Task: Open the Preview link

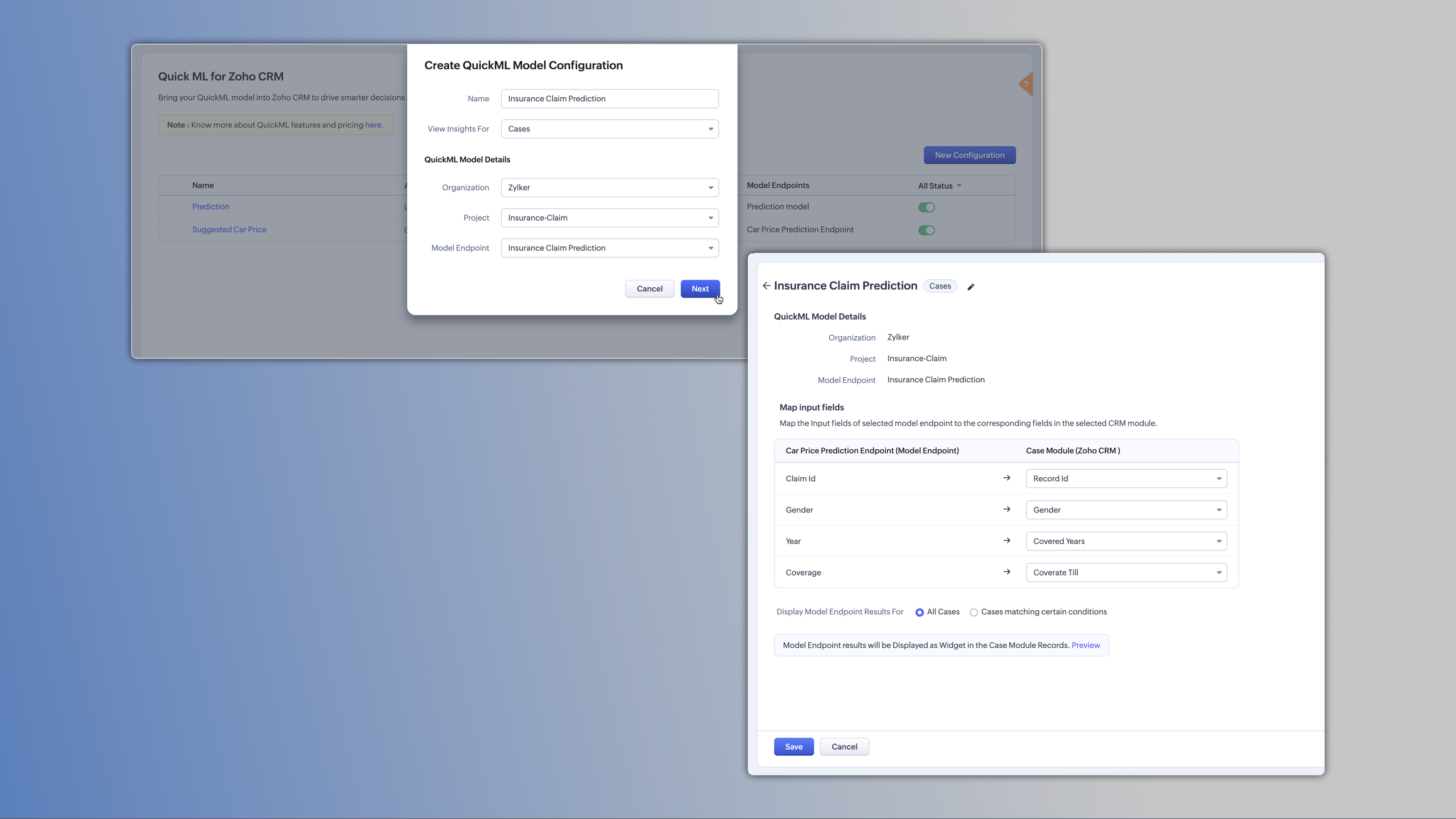Action: [1085, 645]
